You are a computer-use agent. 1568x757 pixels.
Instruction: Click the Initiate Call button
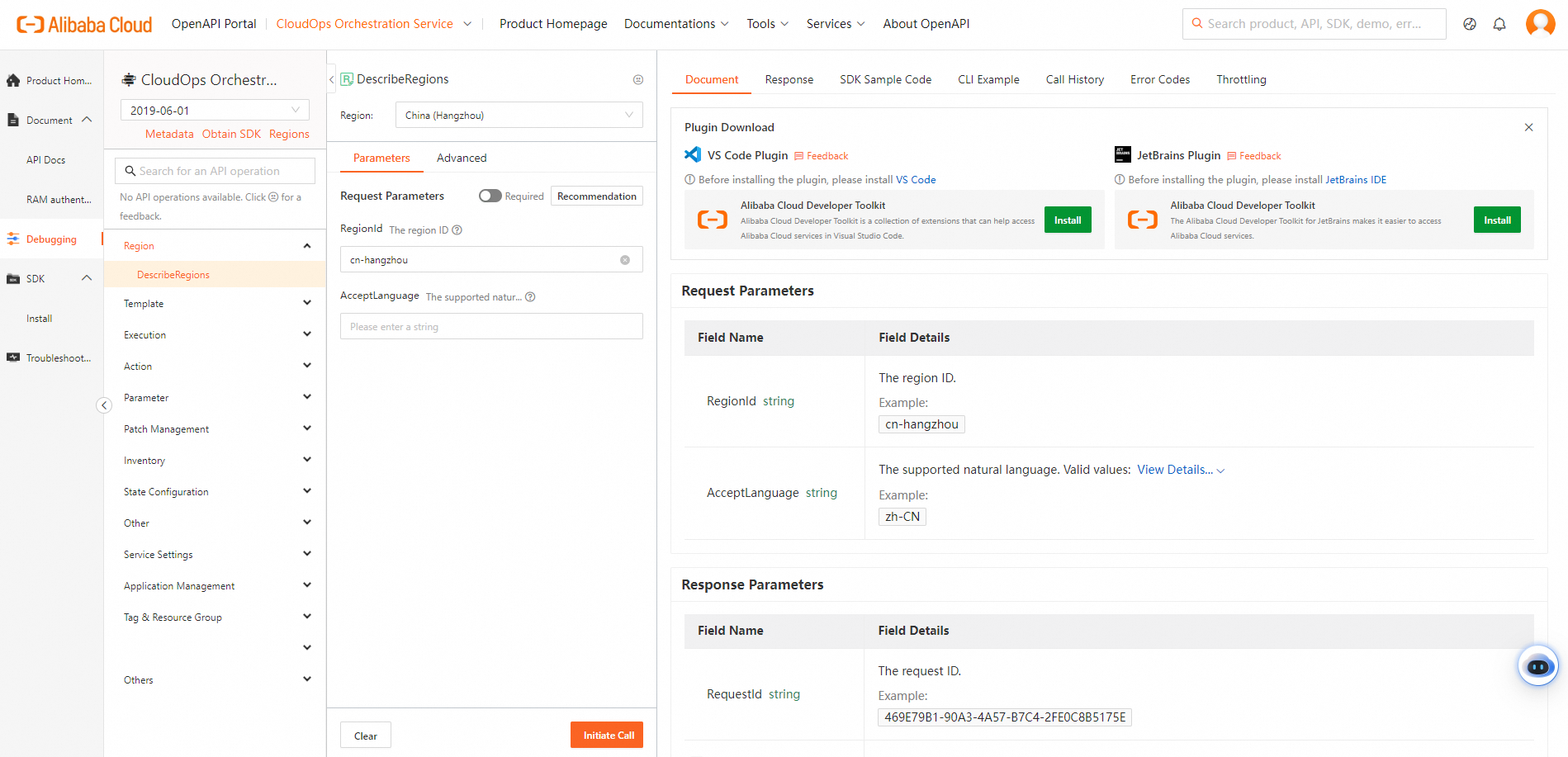tap(607, 734)
